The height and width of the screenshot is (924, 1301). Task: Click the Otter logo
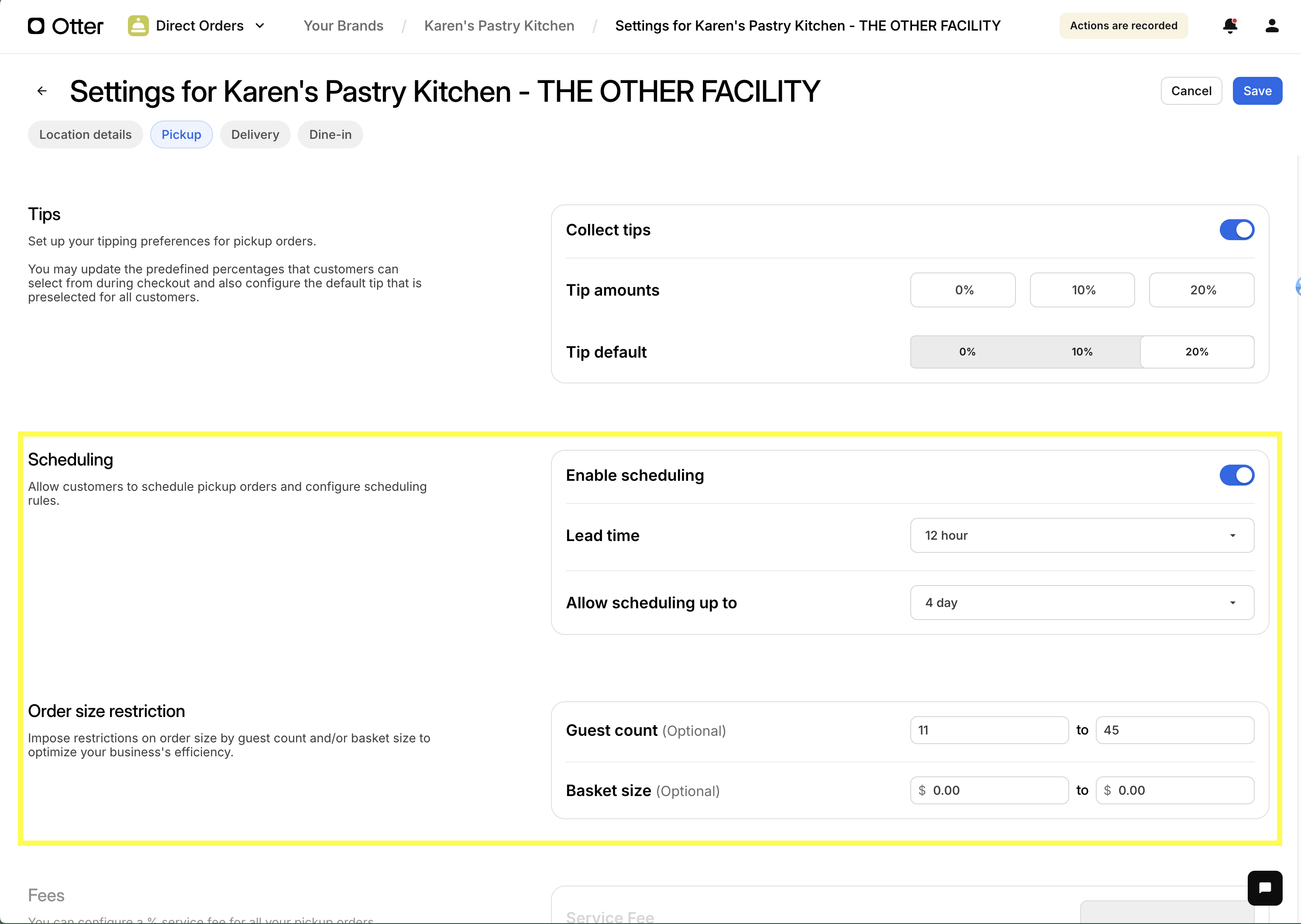65,26
